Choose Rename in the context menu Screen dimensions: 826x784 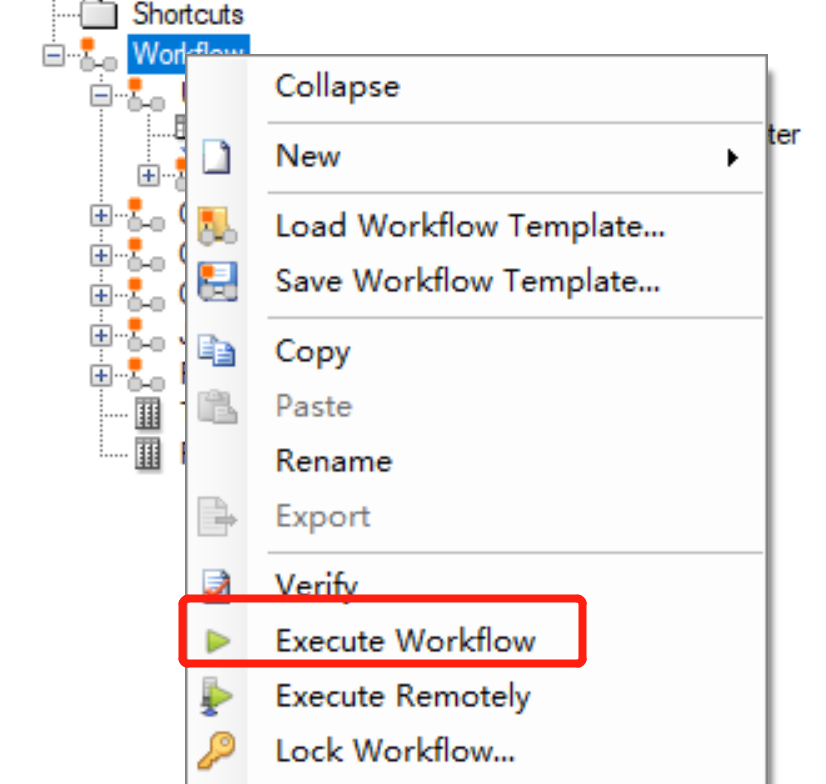pyautogui.click(x=334, y=461)
